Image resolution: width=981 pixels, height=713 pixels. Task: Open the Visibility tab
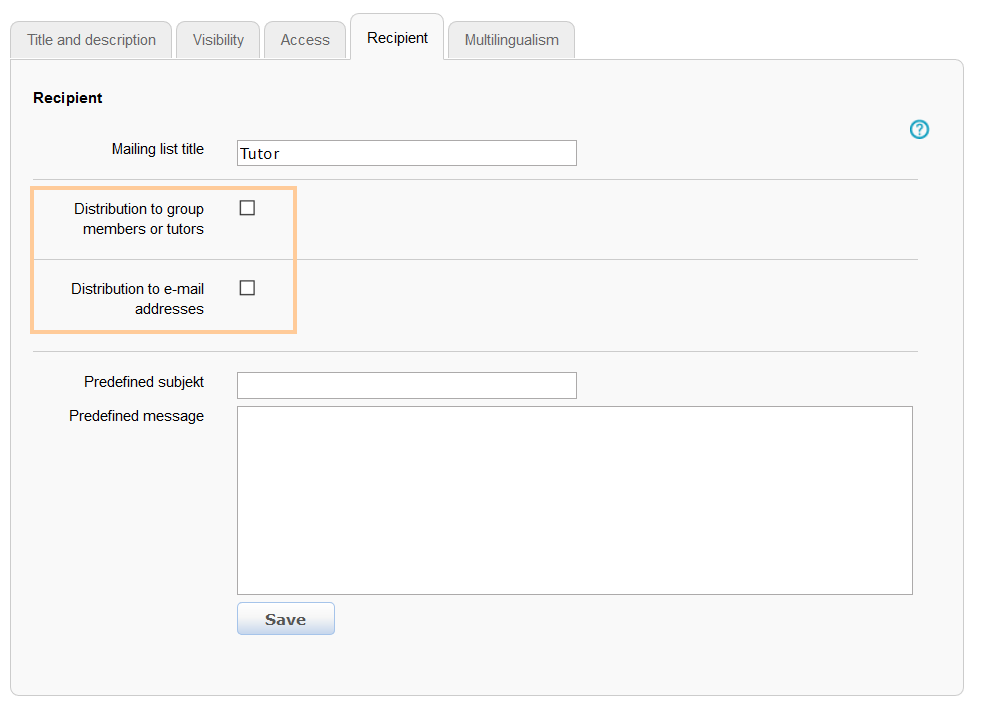[x=218, y=40]
